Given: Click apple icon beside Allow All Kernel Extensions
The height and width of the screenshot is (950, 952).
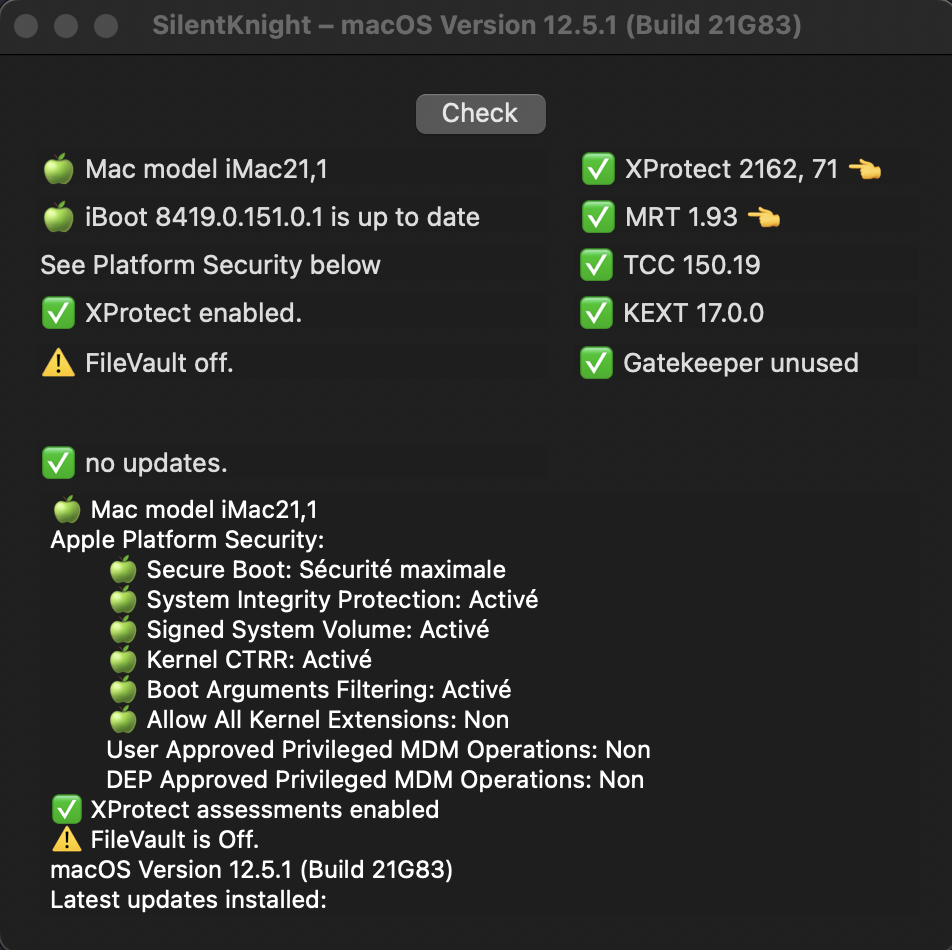Looking at the screenshot, I should coord(123,719).
